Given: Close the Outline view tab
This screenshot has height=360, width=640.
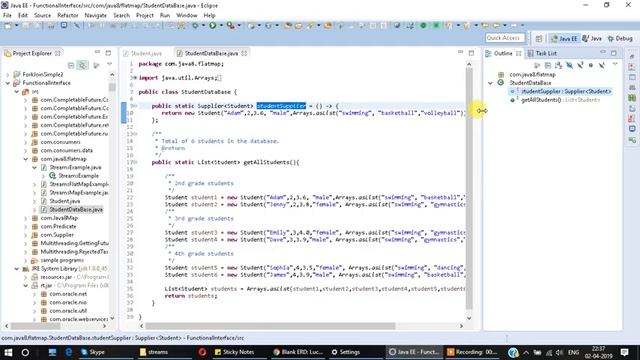Looking at the screenshot, I should click(518, 53).
